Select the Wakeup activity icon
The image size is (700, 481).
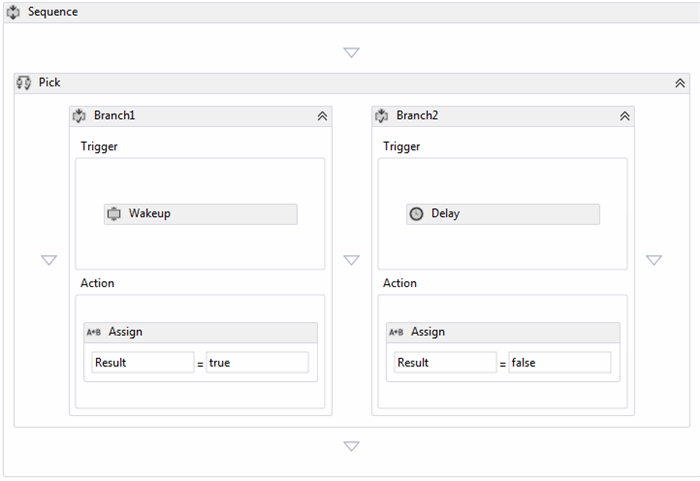(115, 214)
